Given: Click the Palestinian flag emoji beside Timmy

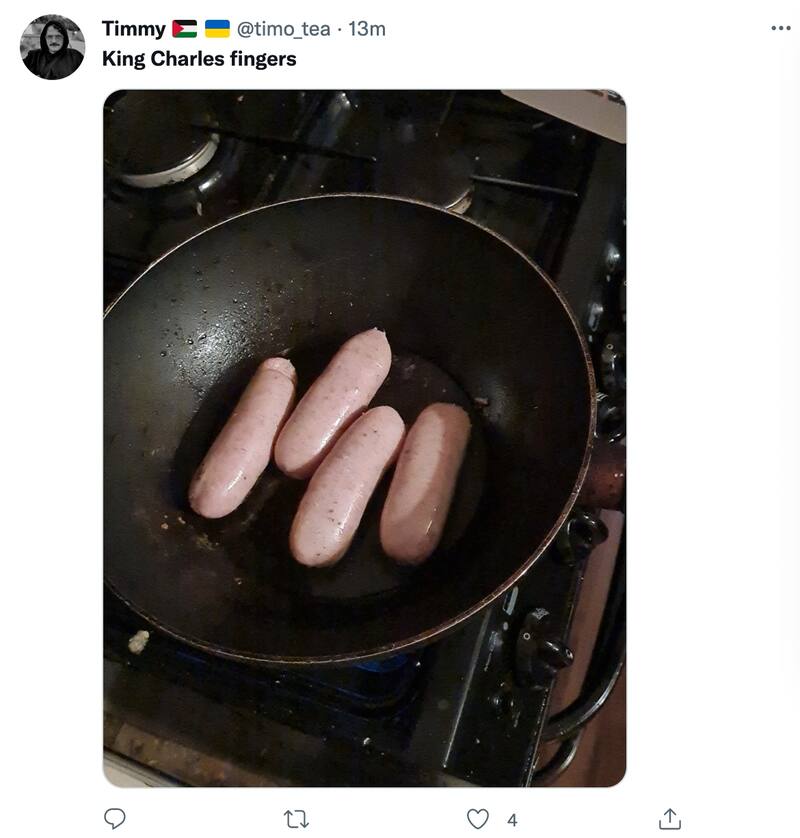Looking at the screenshot, I should point(185,29).
